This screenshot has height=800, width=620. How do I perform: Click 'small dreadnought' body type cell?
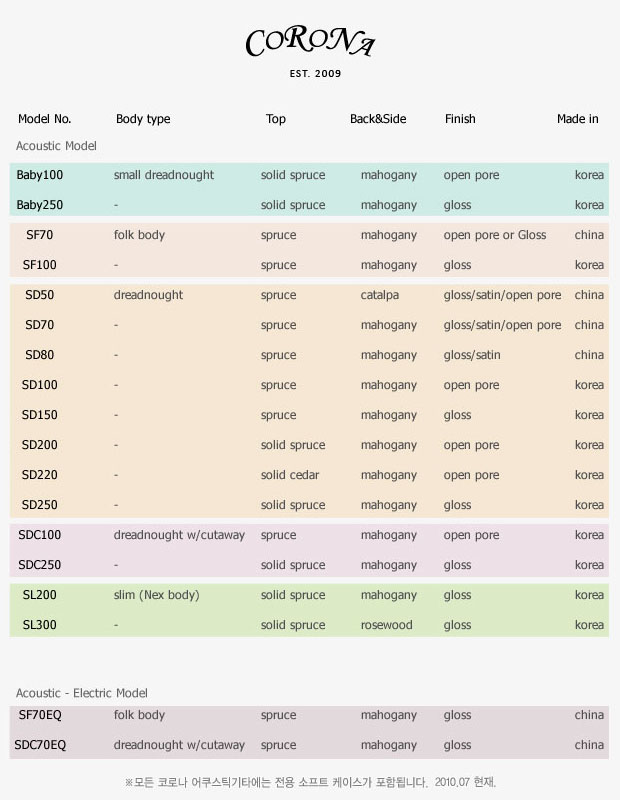pos(164,175)
